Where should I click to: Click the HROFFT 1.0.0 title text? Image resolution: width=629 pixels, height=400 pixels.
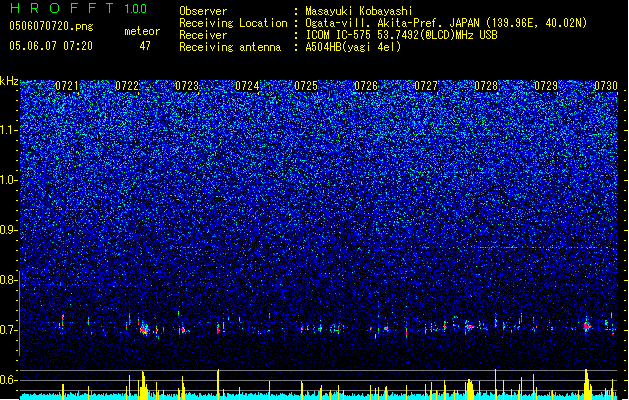(79, 8)
